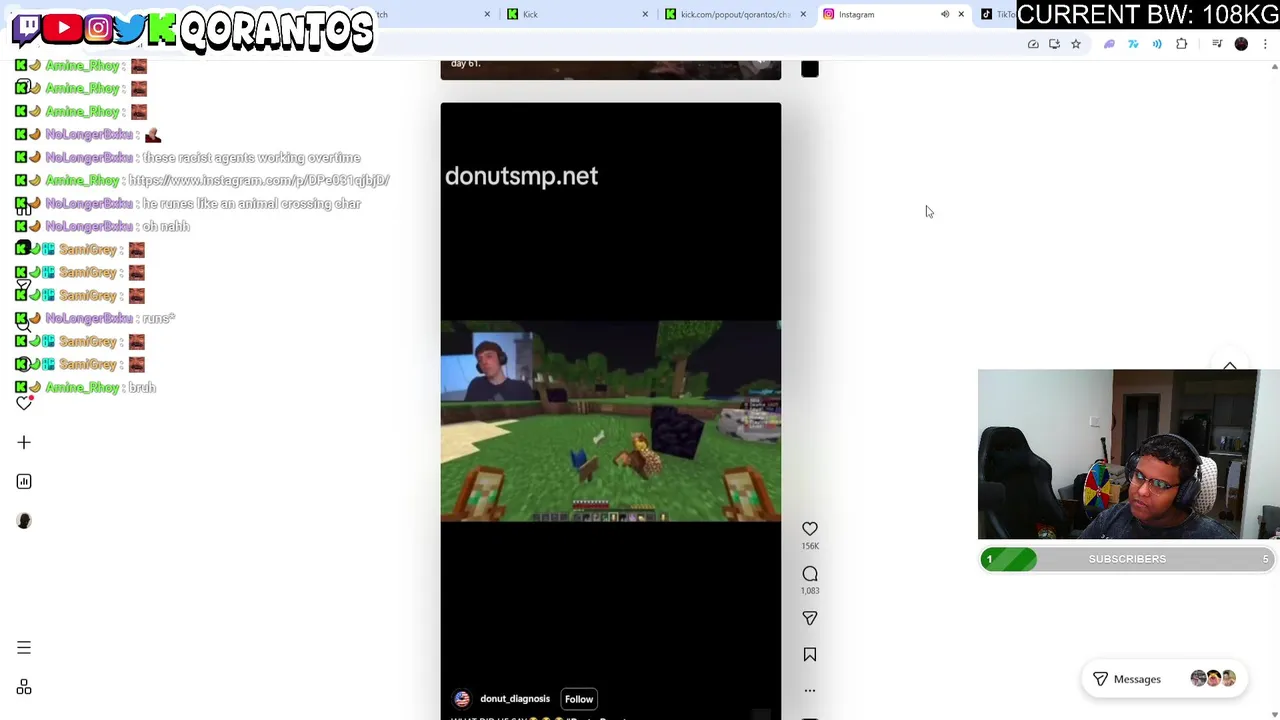Viewport: 1280px width, 720px height.
Task: Follow the donut_diagnosis account
Action: [579, 699]
